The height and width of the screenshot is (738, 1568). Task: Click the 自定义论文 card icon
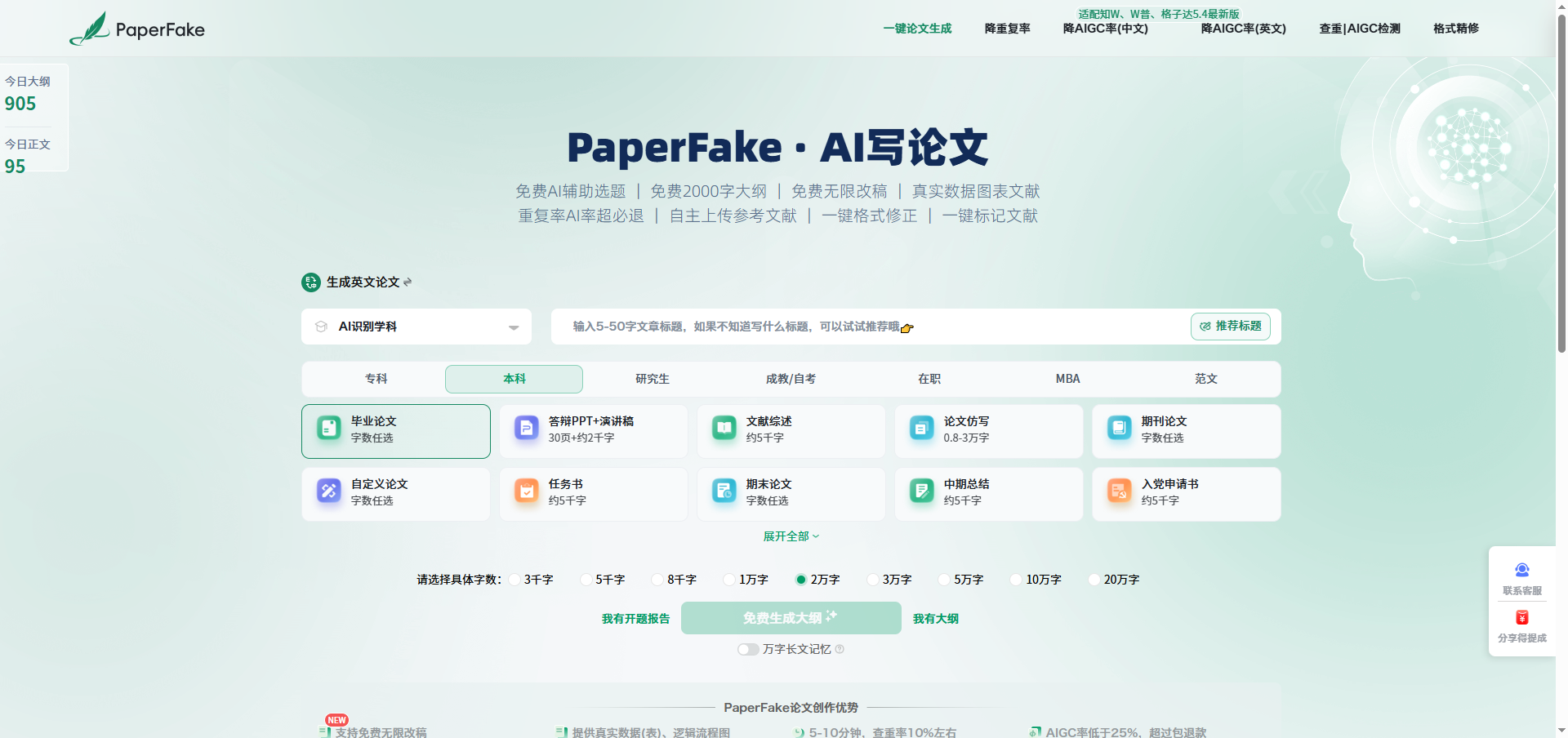click(x=328, y=491)
